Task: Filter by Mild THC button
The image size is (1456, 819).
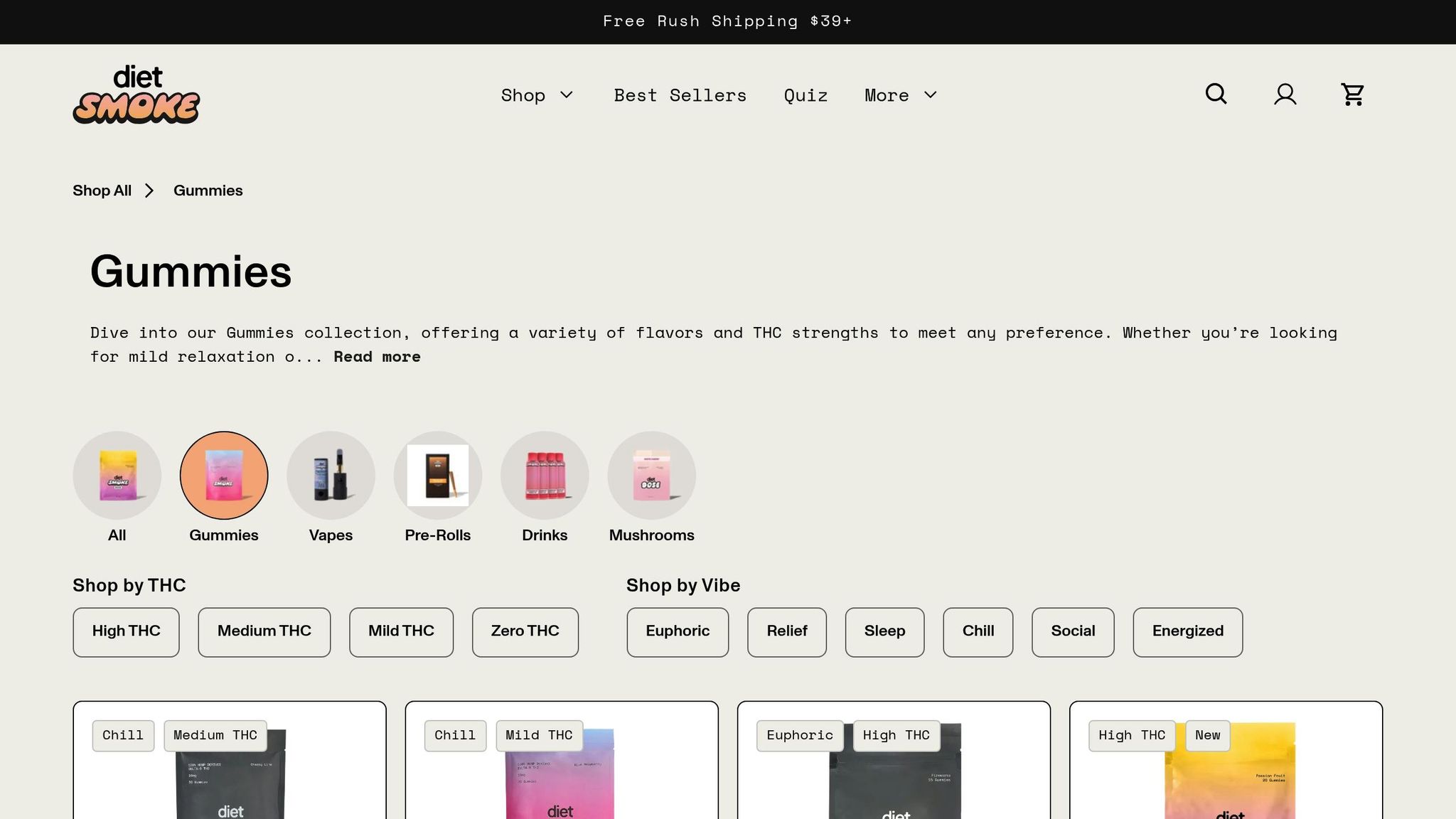Action: click(x=401, y=632)
